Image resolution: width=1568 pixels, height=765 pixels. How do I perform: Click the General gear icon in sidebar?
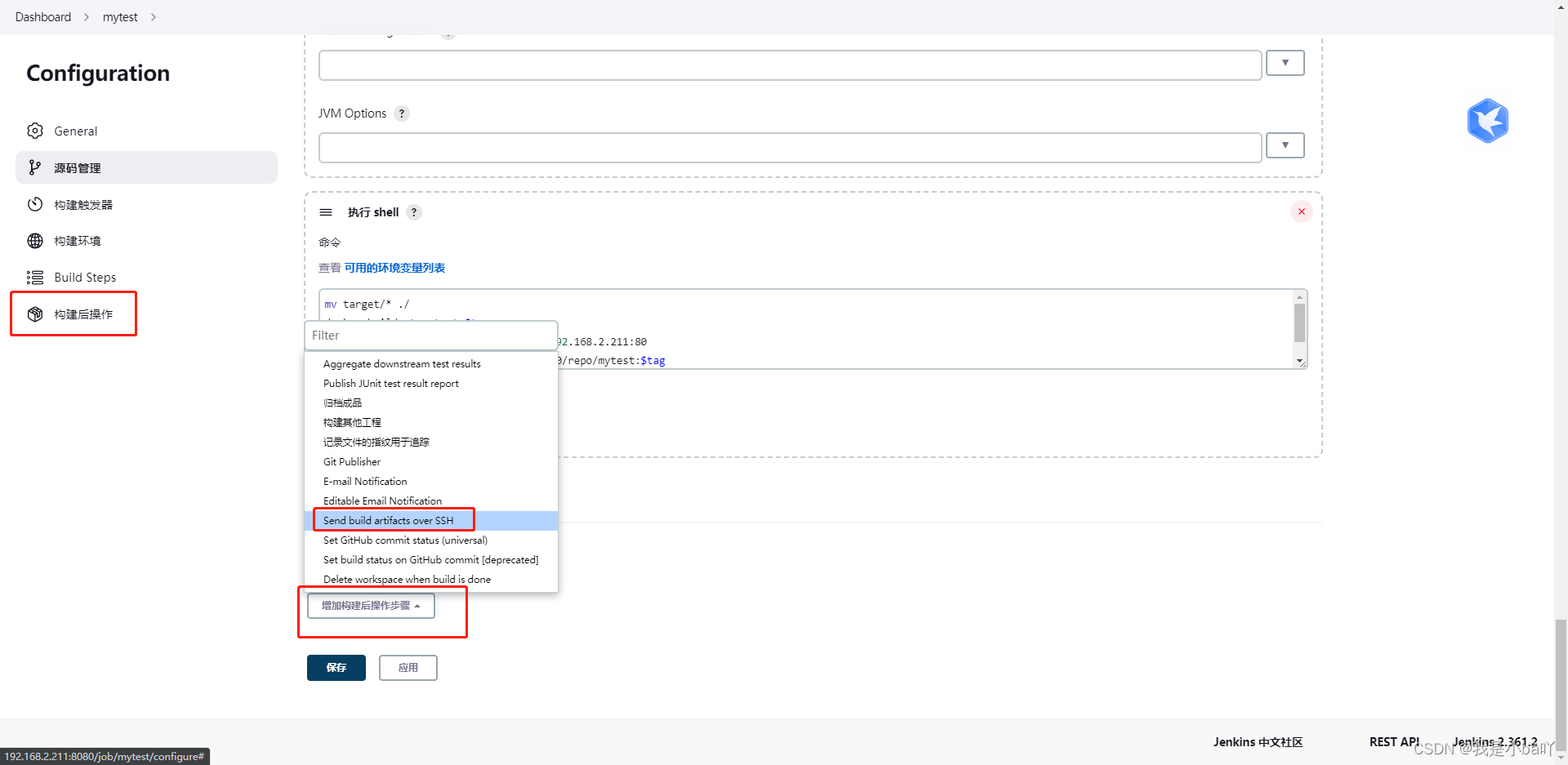[x=35, y=131]
